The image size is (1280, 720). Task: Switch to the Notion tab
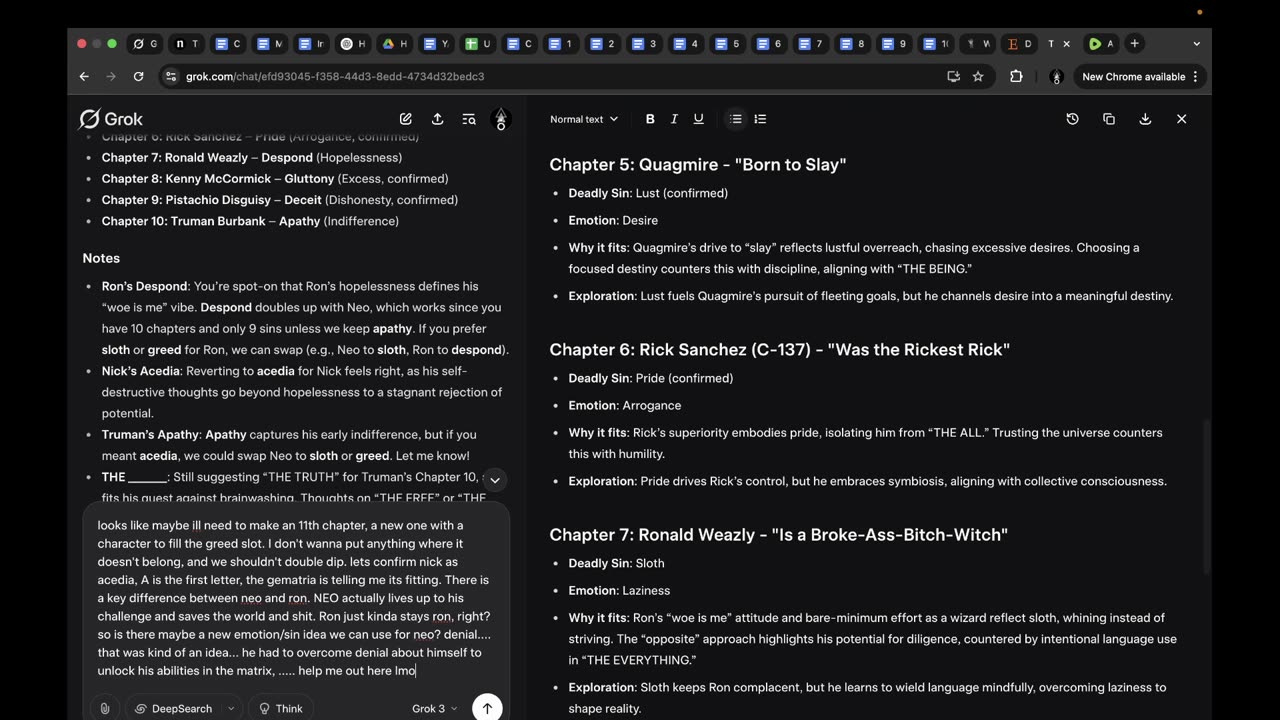click(188, 44)
